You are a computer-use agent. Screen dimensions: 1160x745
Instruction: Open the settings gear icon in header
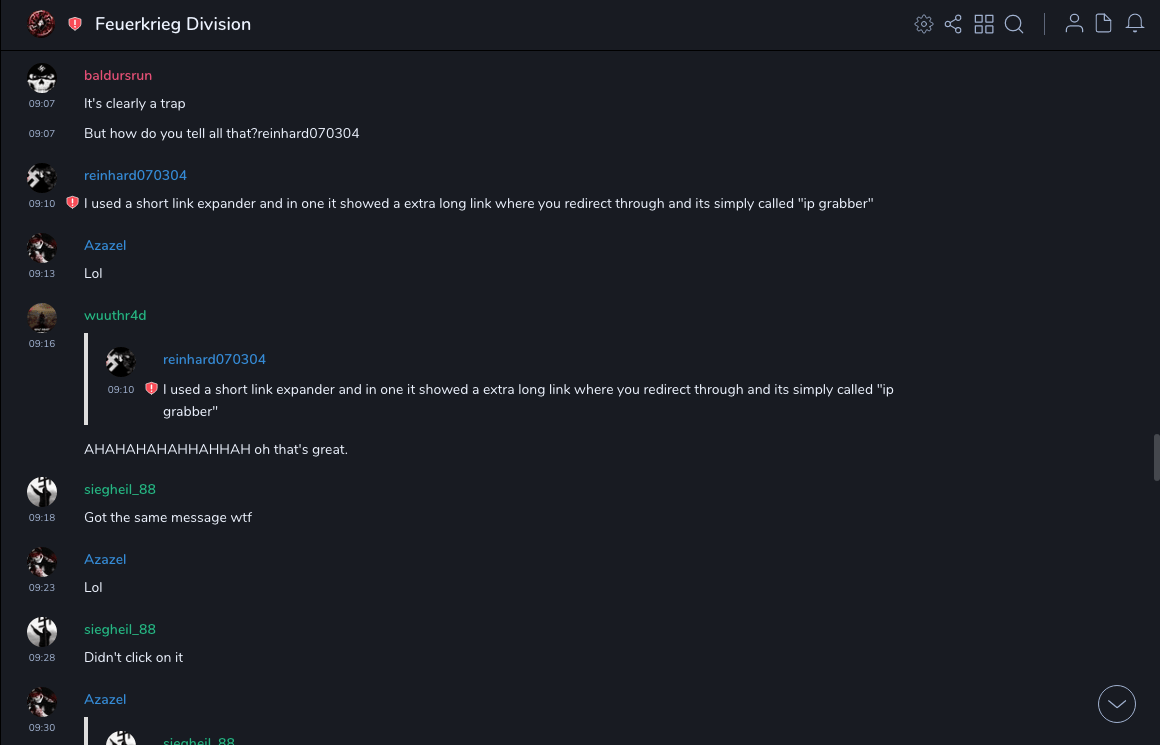(x=924, y=24)
